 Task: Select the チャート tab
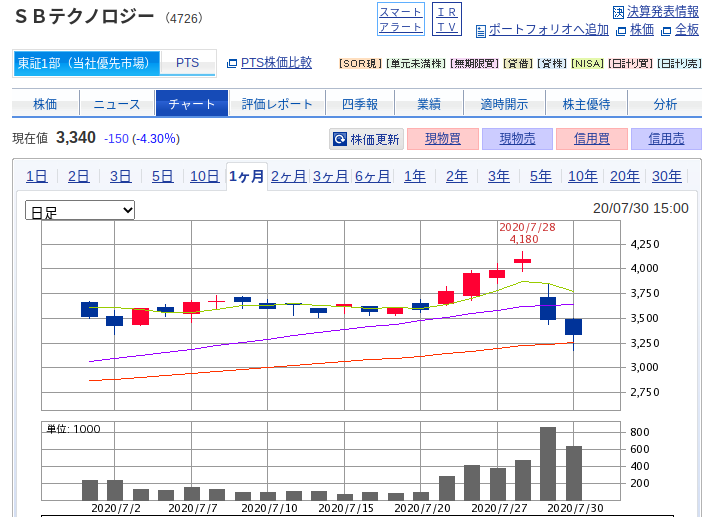[192, 104]
